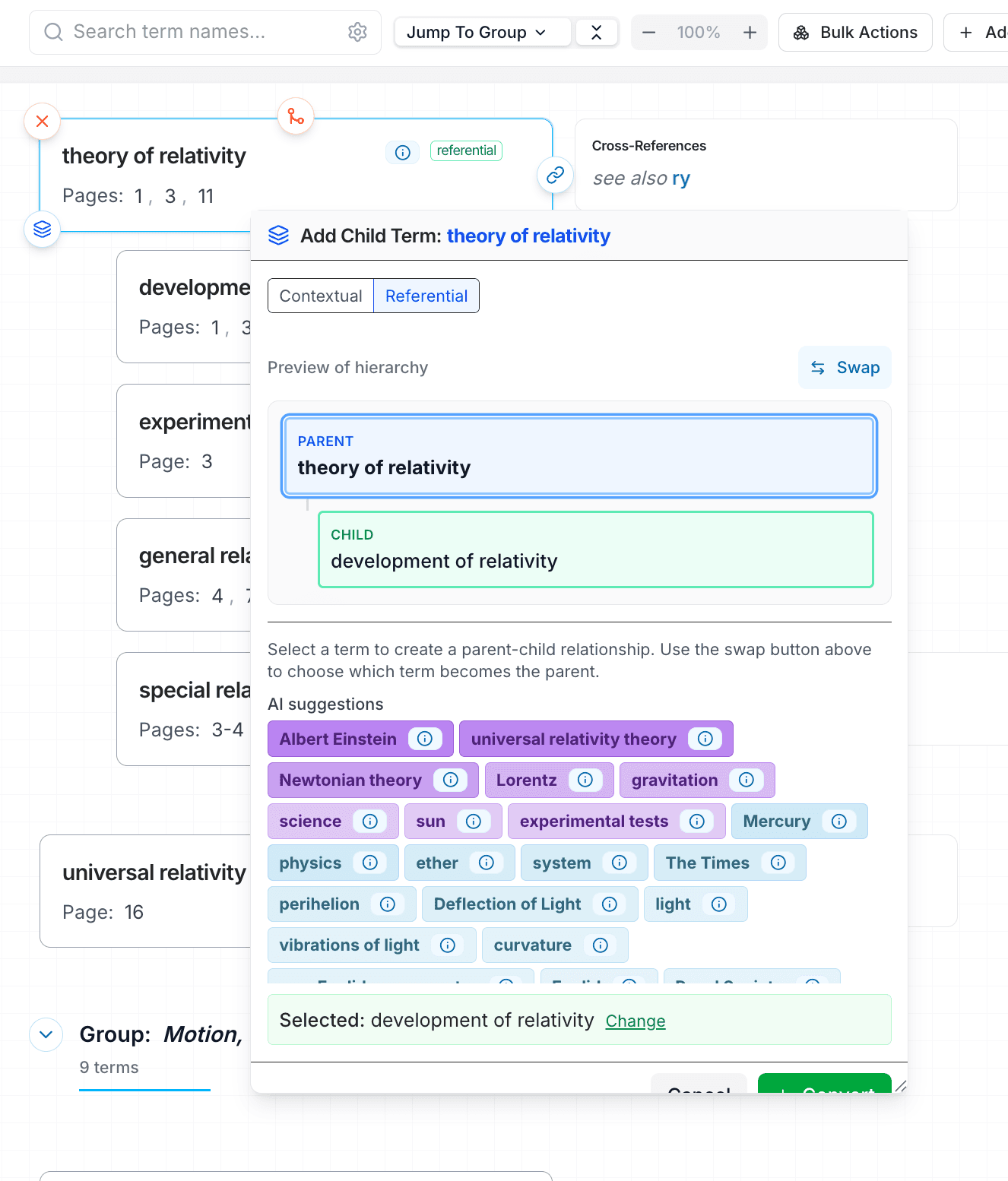The height and width of the screenshot is (1181, 1008).
Task: Click the red X on theory of relativity card
Action: (x=42, y=121)
